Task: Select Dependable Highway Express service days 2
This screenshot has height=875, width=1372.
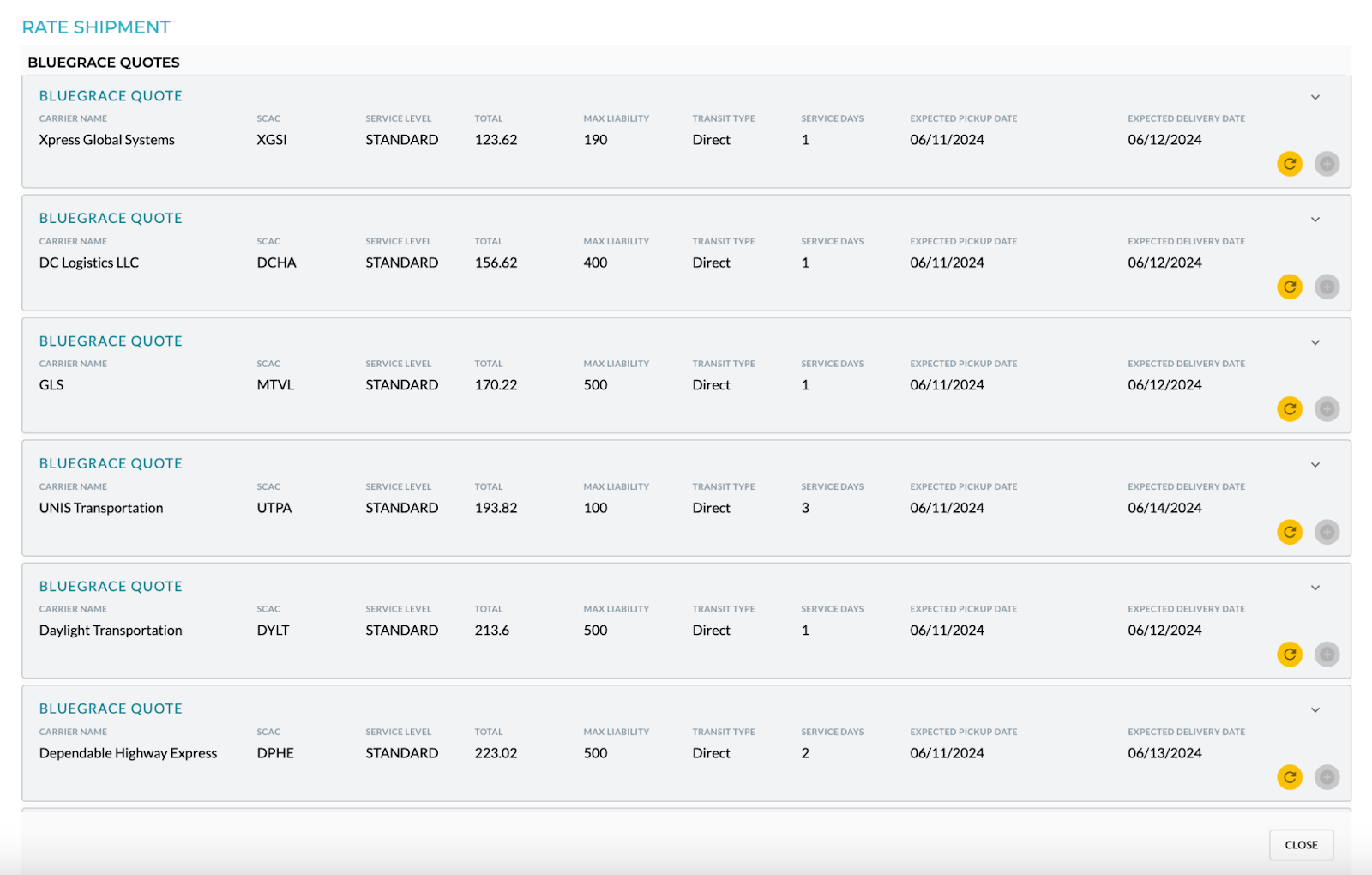Action: pos(805,753)
